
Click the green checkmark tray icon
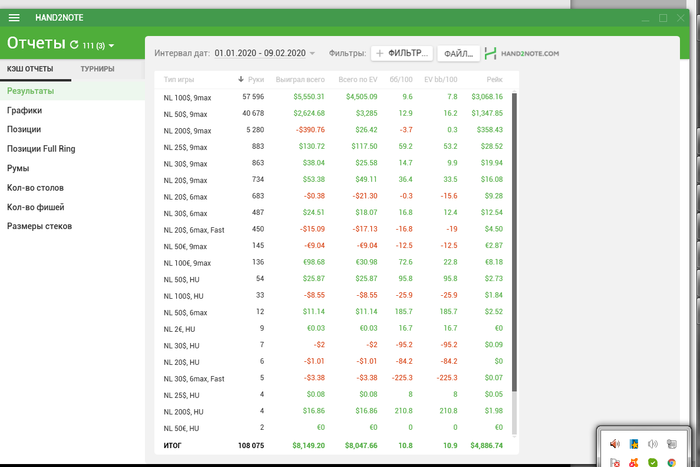pyautogui.click(x=653, y=463)
